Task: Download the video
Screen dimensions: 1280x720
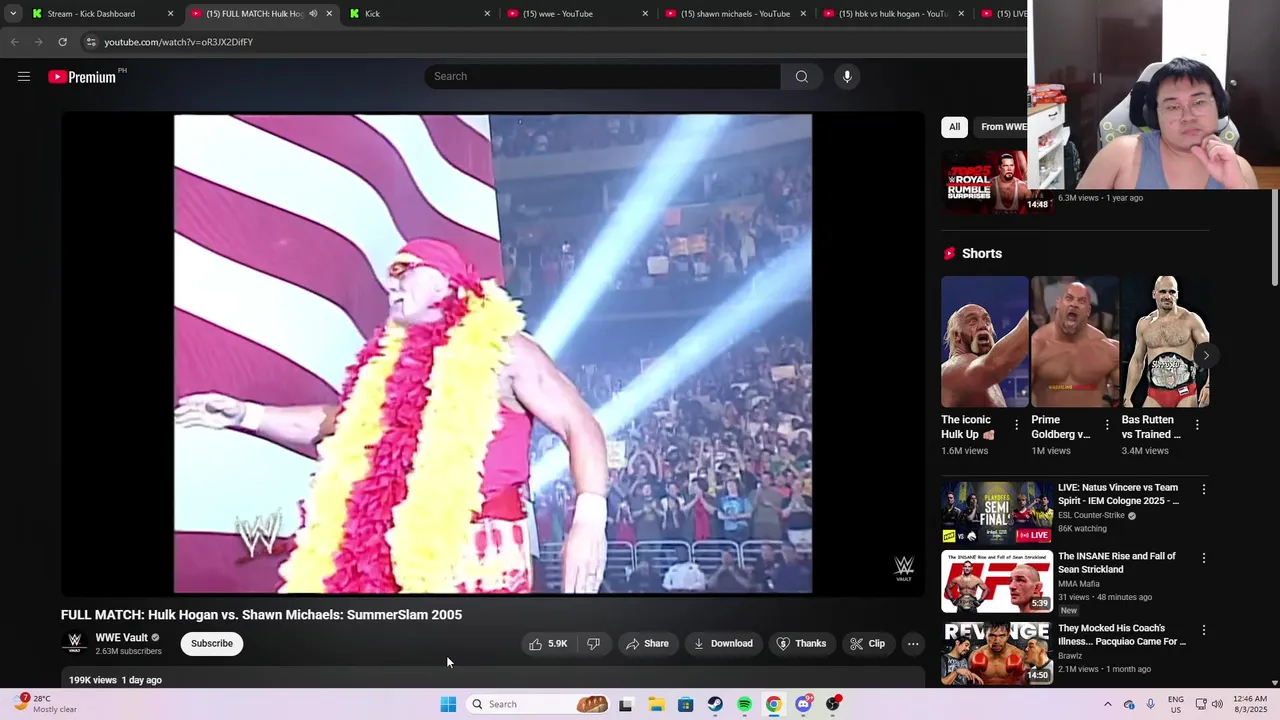Action: [723, 643]
